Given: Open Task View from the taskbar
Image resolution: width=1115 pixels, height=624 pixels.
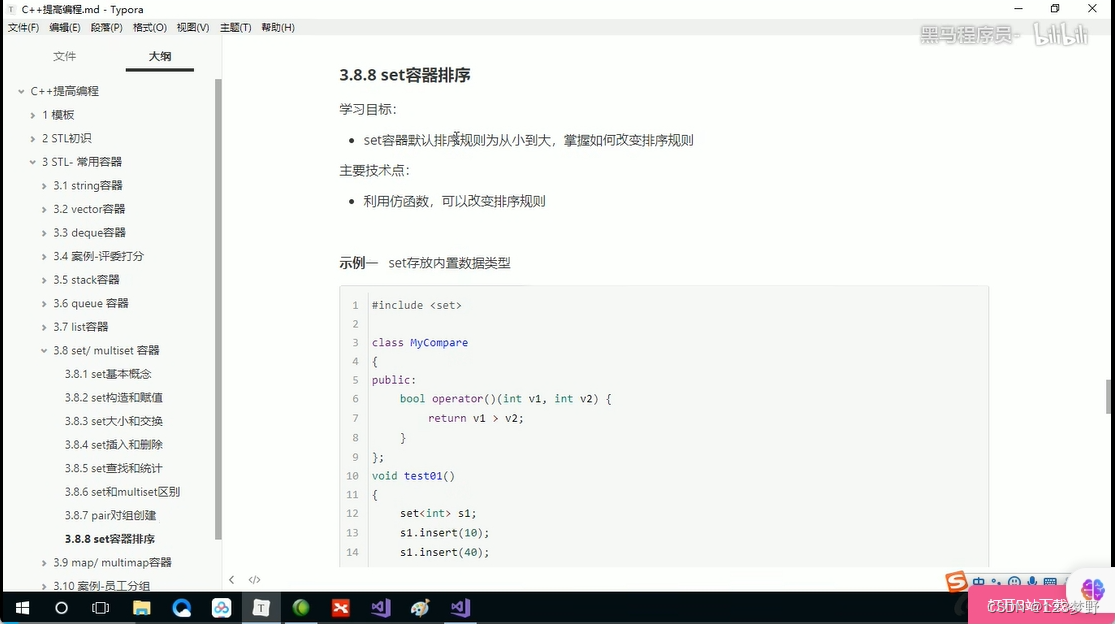Looking at the screenshot, I should [x=100, y=607].
